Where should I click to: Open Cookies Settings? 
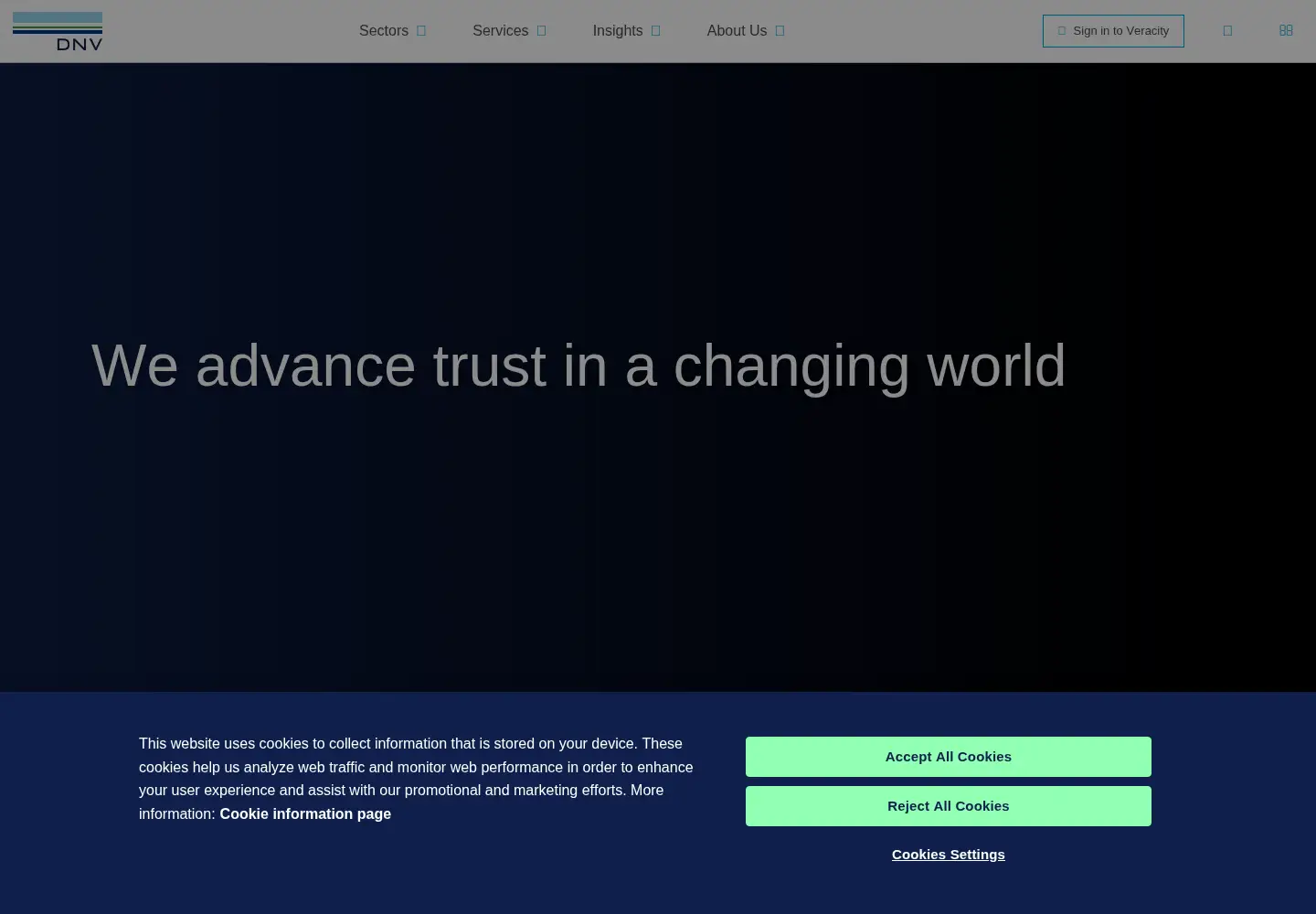click(949, 855)
